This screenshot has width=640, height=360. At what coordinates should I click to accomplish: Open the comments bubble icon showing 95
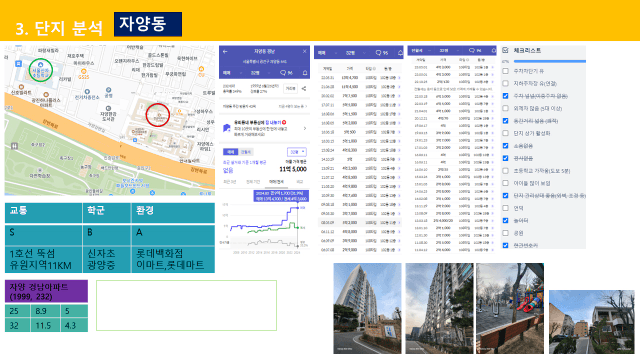coord(382,53)
